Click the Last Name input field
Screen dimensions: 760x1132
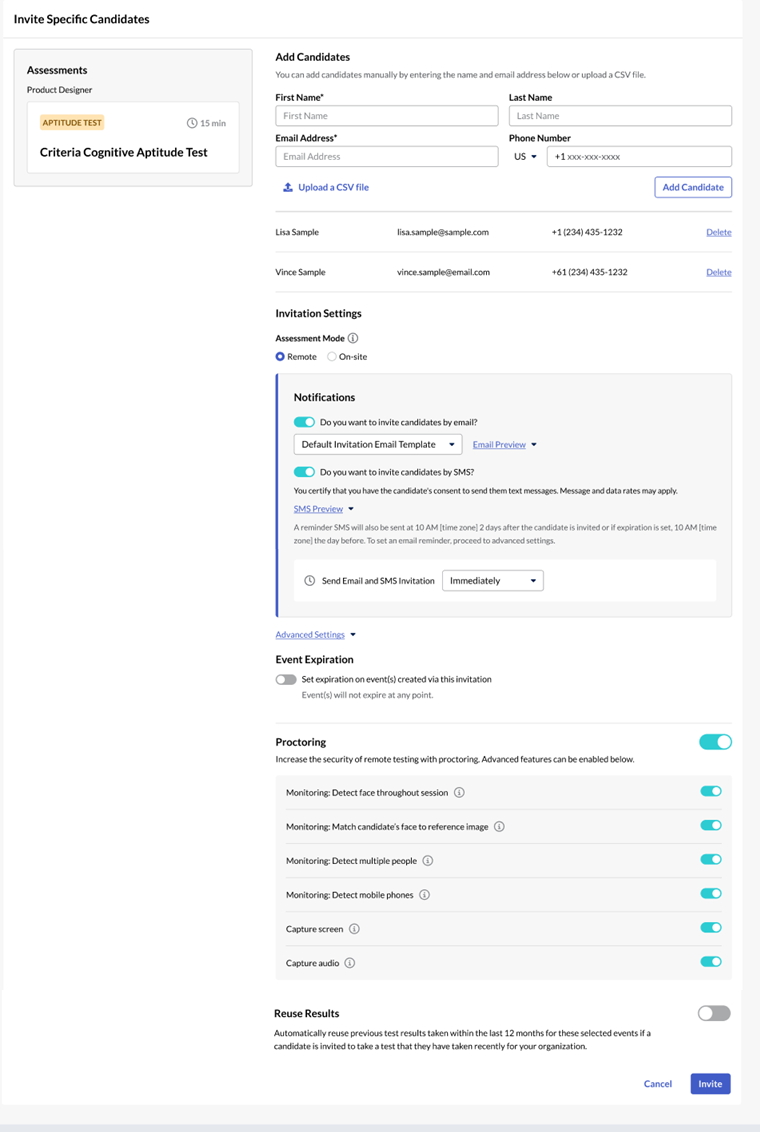pyautogui.click(x=620, y=116)
